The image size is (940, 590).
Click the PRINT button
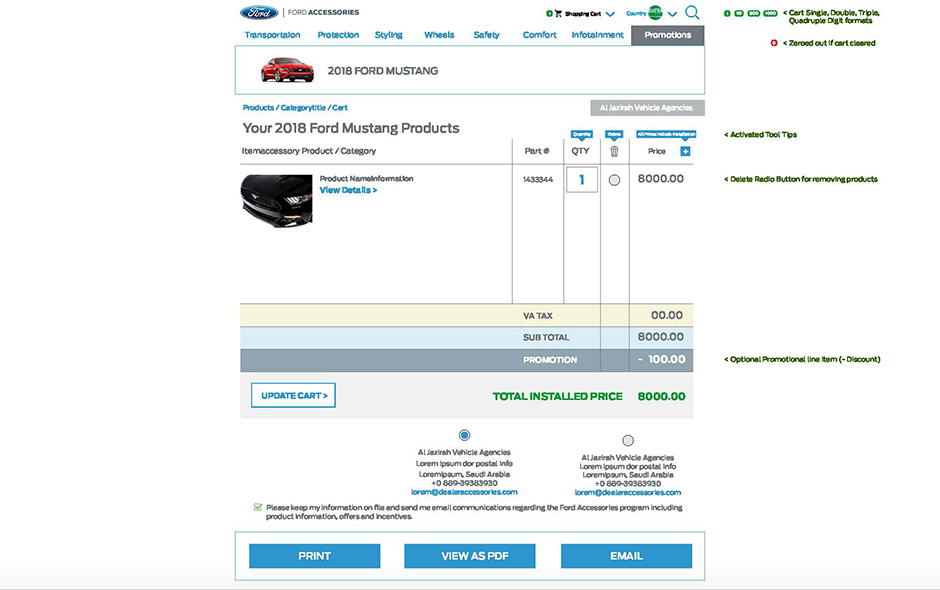314,556
